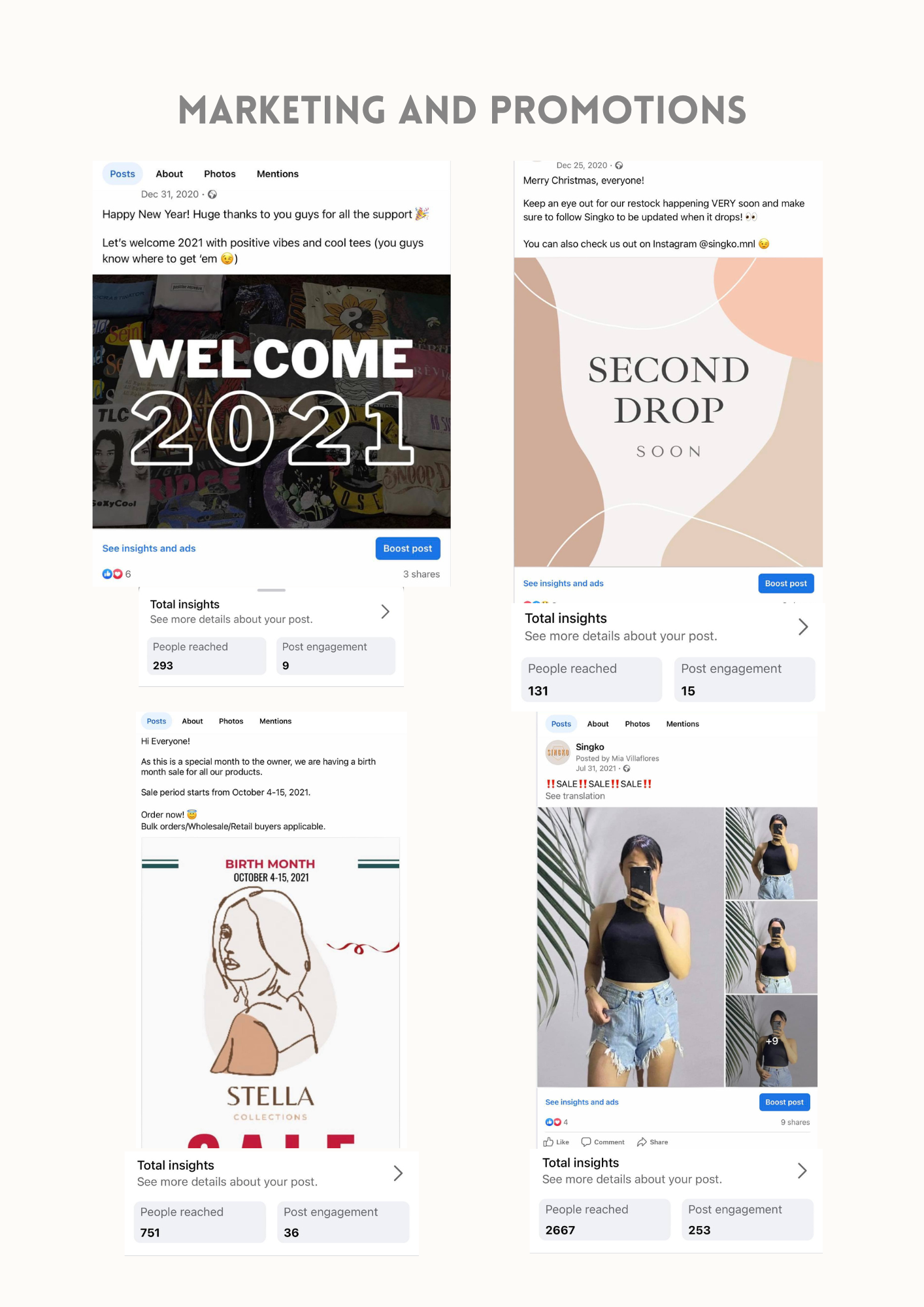This screenshot has height=1307, width=924.
Task: Open Mentions tab above the Singko SALE post
Action: [682, 723]
